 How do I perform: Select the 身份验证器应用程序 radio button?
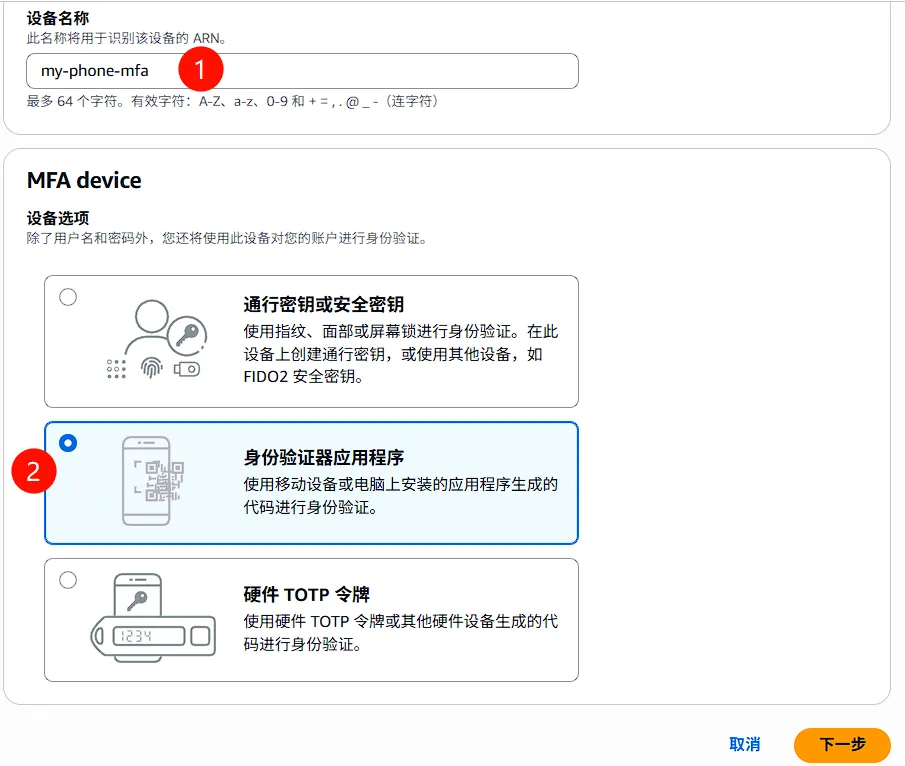click(x=68, y=441)
